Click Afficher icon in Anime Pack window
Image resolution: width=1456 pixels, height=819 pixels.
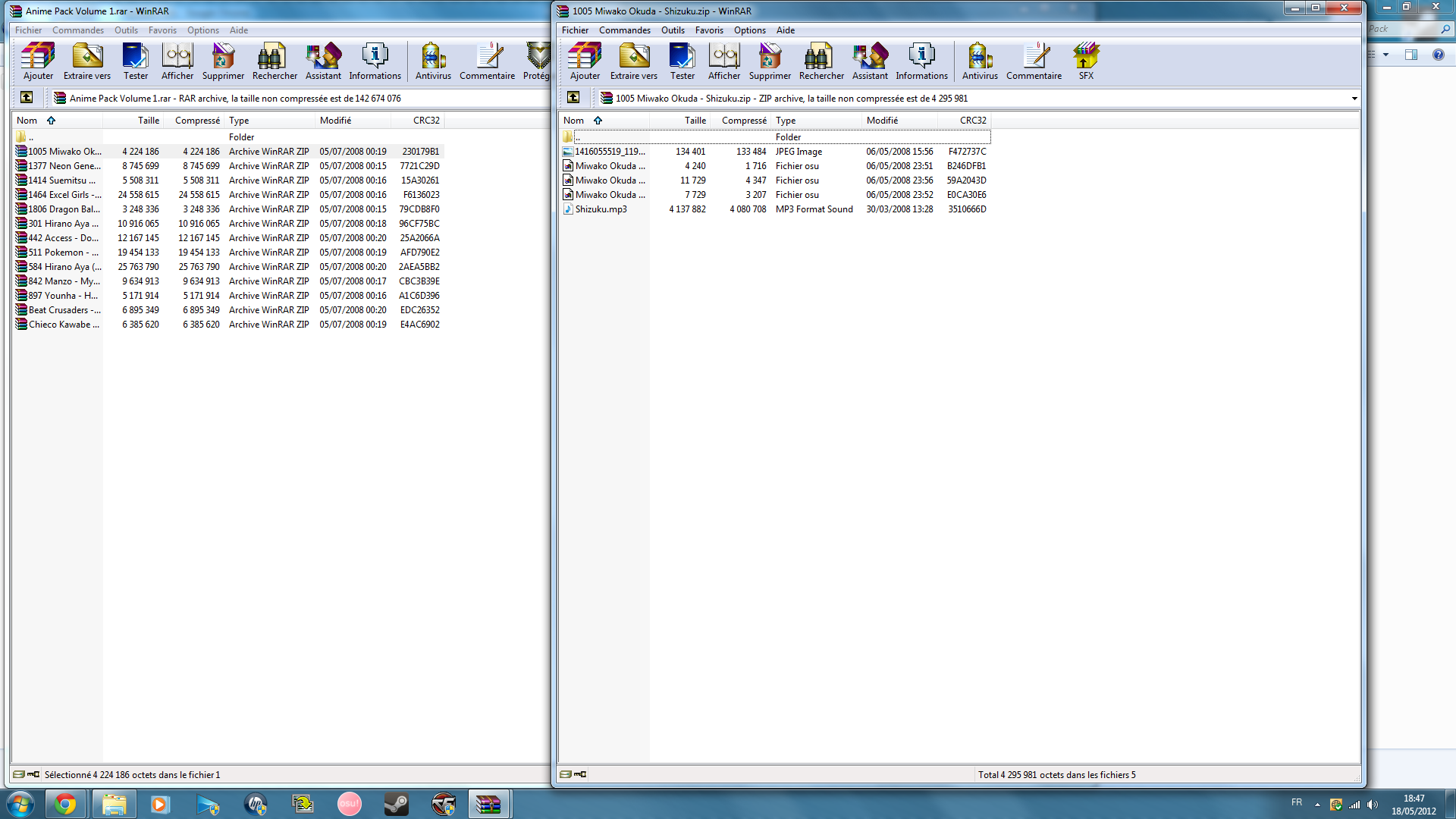point(177,61)
